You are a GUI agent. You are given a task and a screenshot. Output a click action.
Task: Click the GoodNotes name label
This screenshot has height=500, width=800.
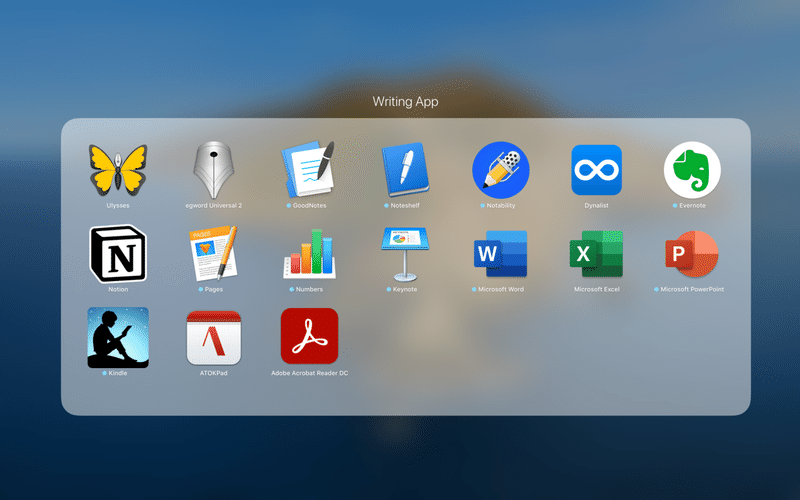[309, 206]
